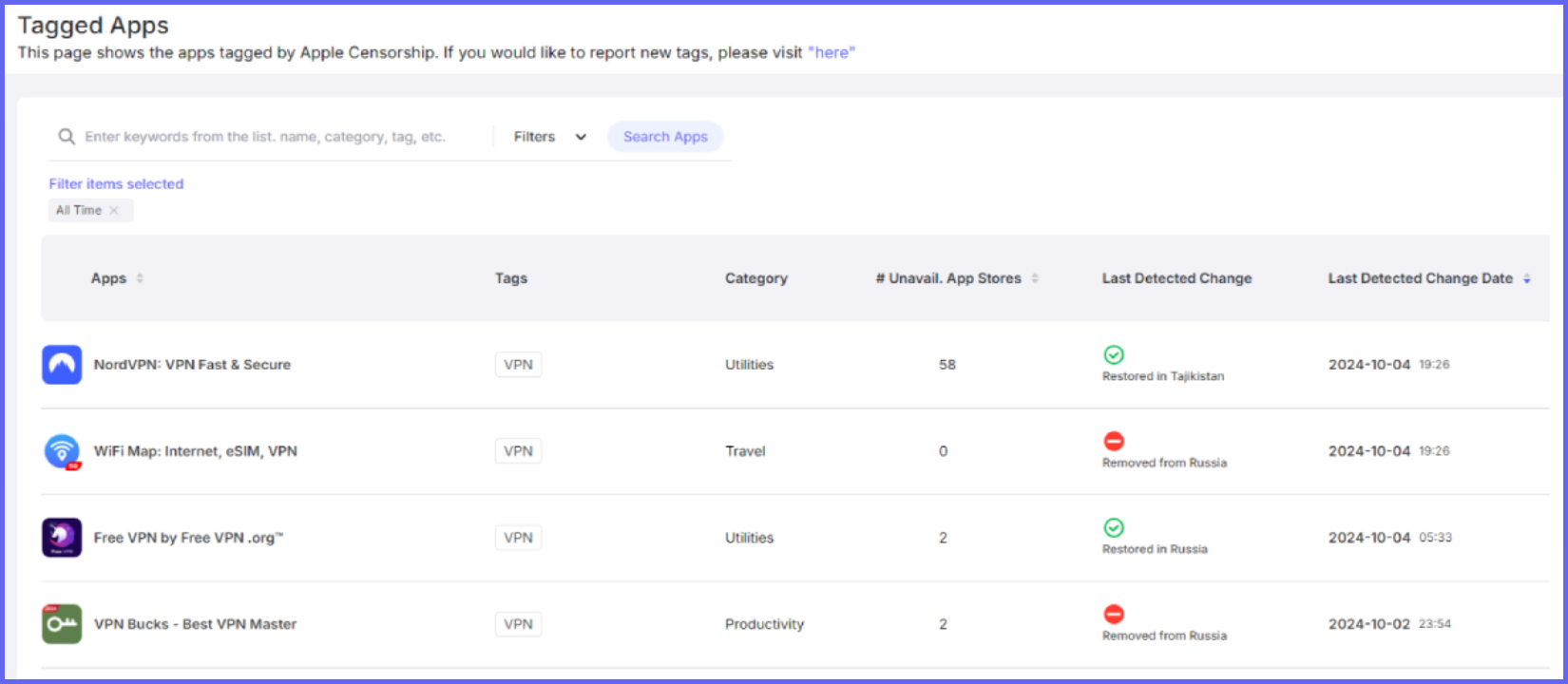Open the WiFi Map app icon
The width and height of the screenshot is (1568, 684).
click(x=62, y=451)
